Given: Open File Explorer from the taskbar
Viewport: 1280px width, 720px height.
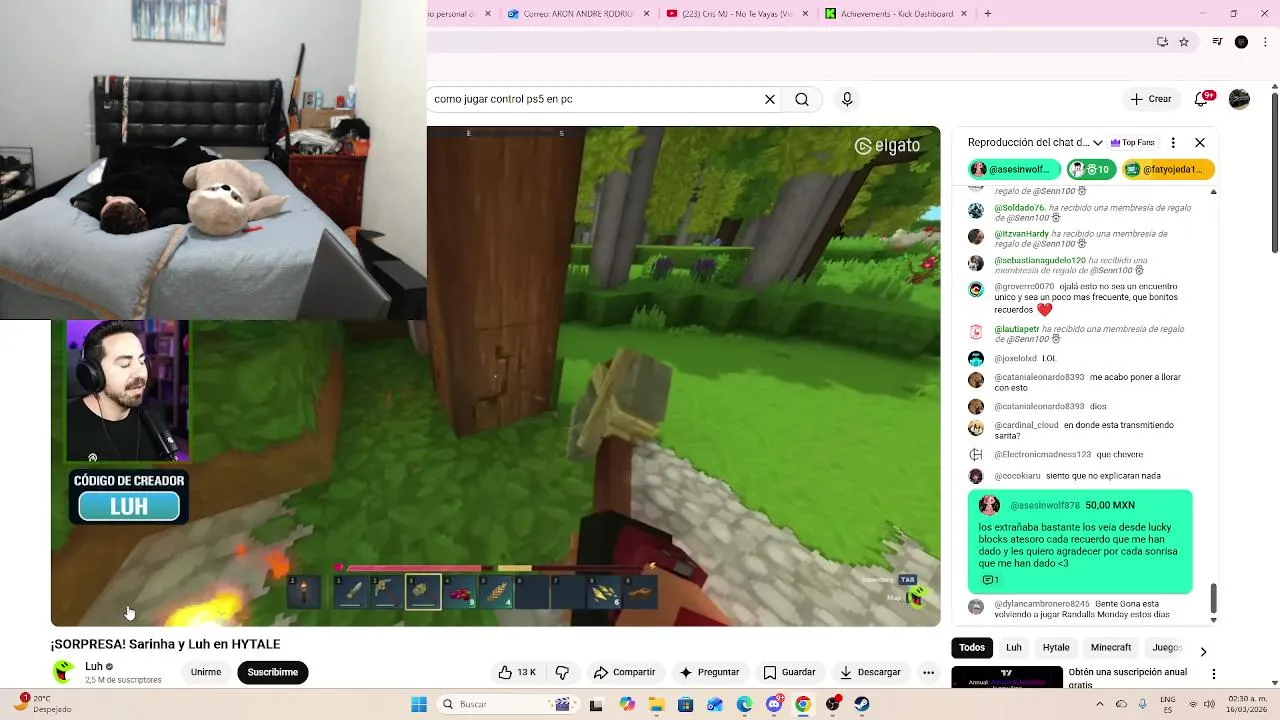Looking at the screenshot, I should (656, 704).
